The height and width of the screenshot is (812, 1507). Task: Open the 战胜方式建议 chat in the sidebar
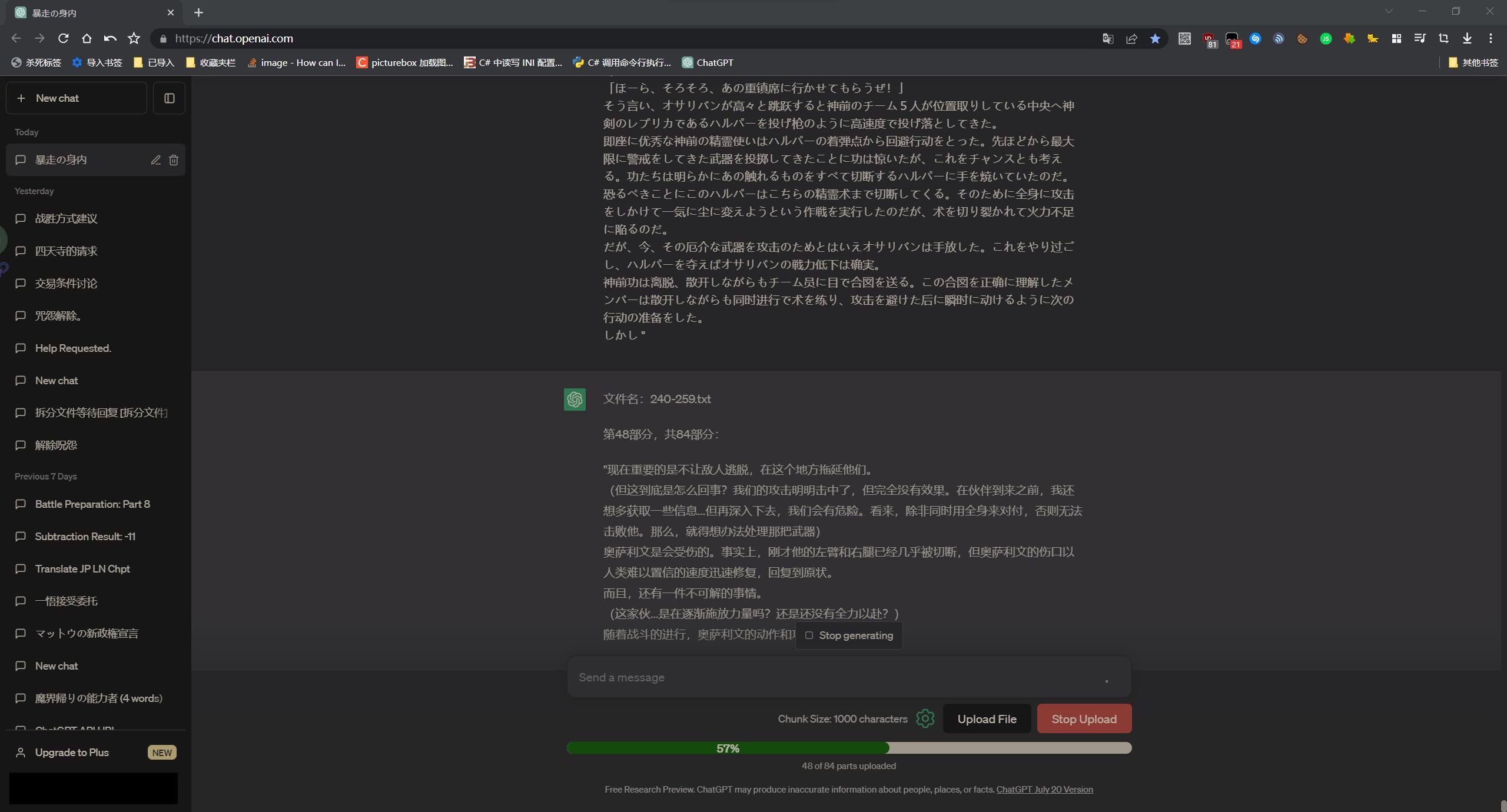pyautogui.click(x=66, y=219)
